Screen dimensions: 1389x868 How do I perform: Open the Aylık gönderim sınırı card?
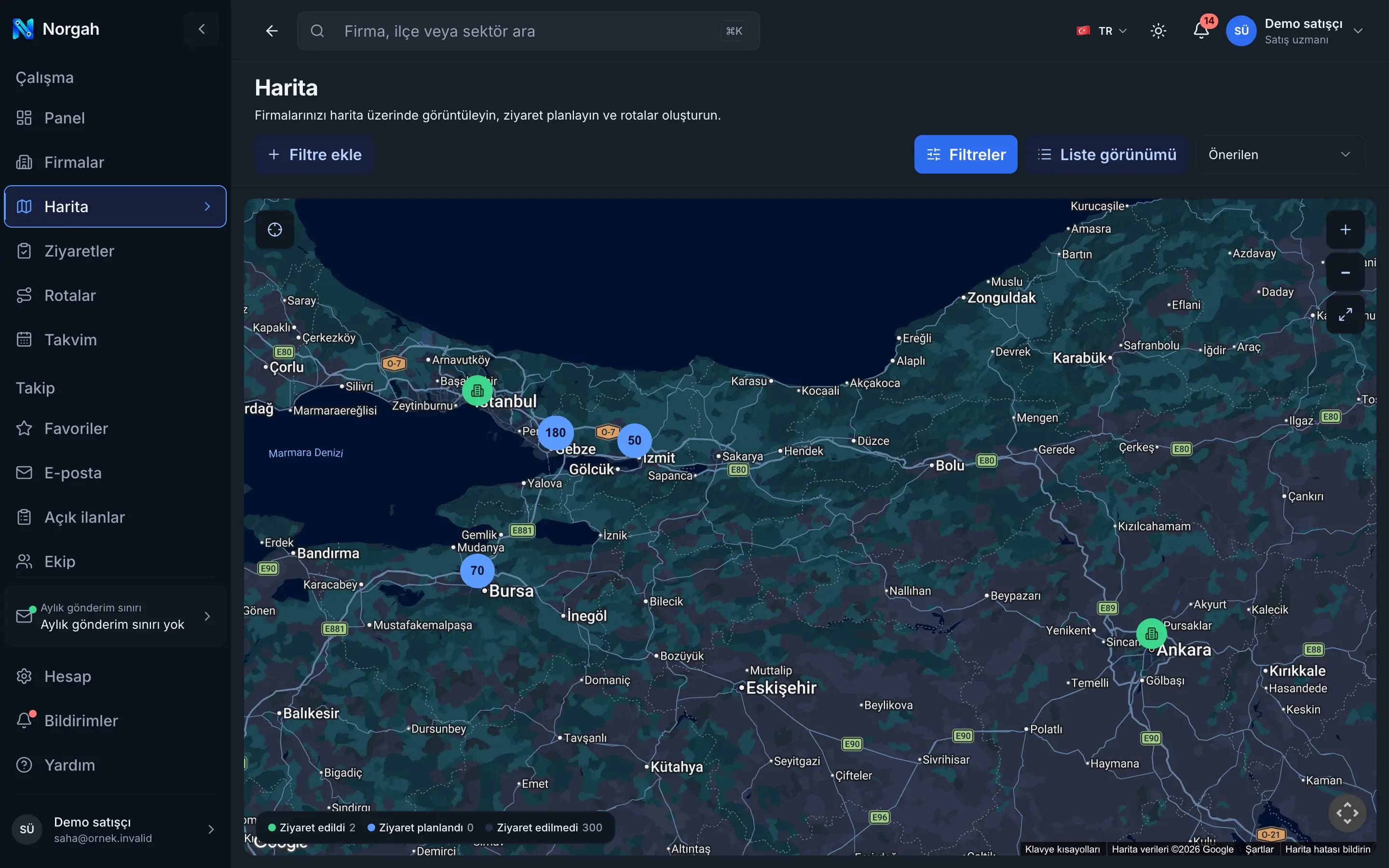coord(115,617)
